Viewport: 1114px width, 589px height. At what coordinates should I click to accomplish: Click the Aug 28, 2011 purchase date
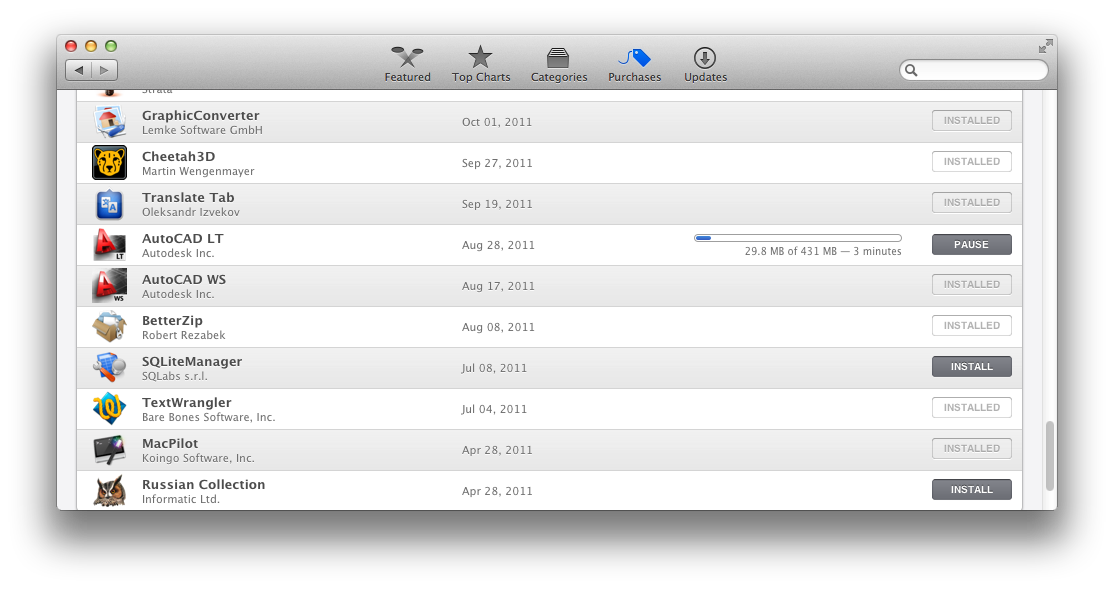(x=497, y=245)
